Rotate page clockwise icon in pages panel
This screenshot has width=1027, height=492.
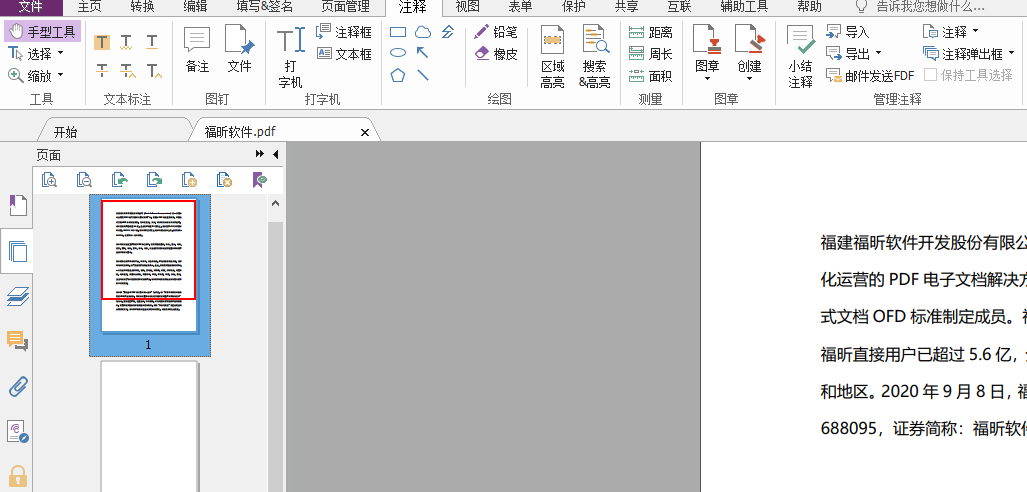coord(154,180)
